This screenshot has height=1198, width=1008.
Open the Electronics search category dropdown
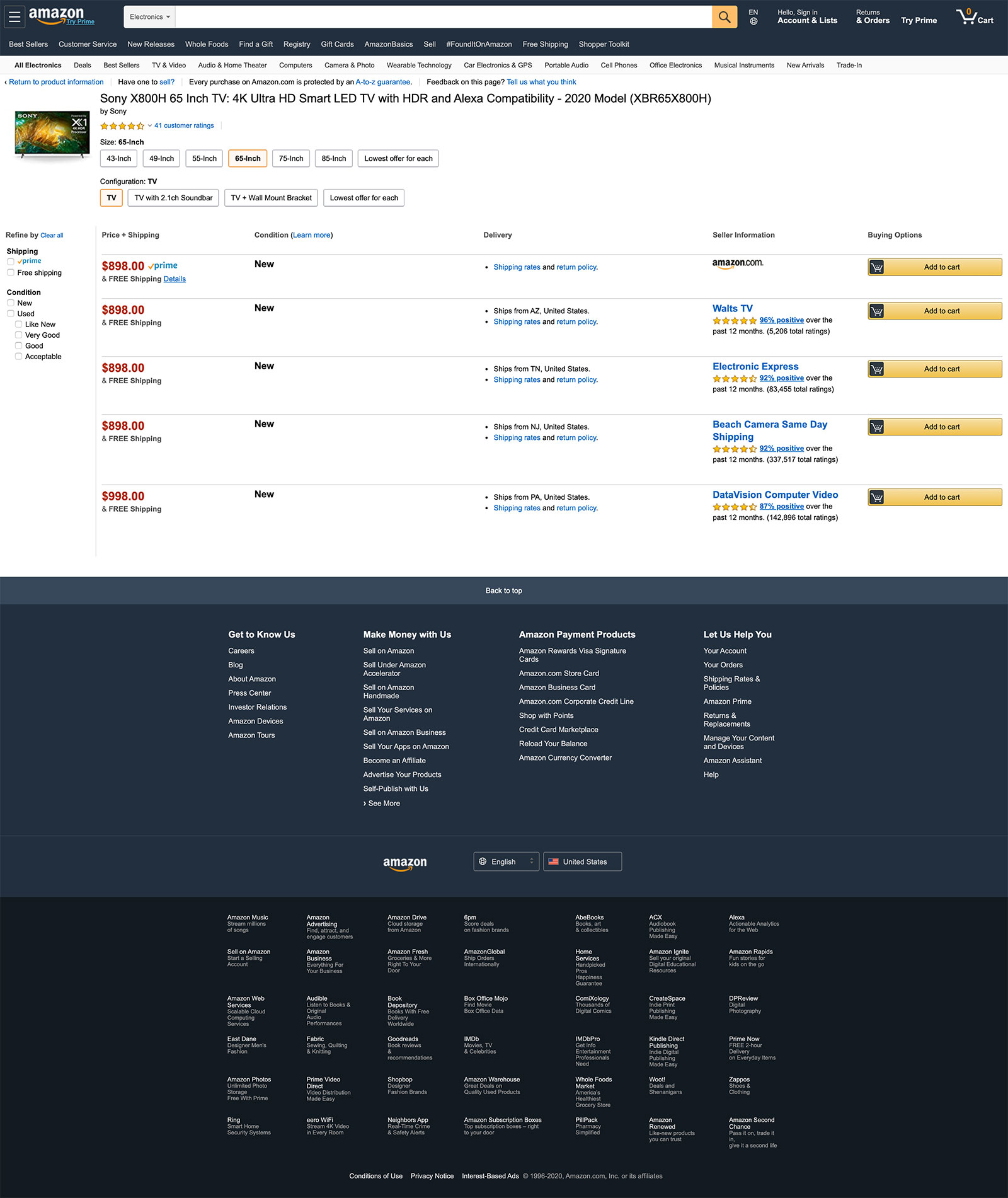[x=149, y=16]
